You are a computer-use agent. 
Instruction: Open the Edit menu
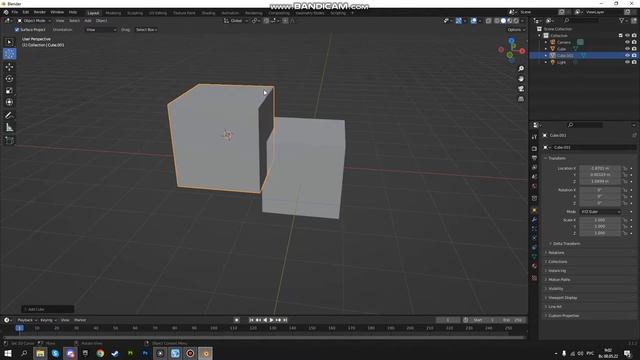(x=26, y=12)
